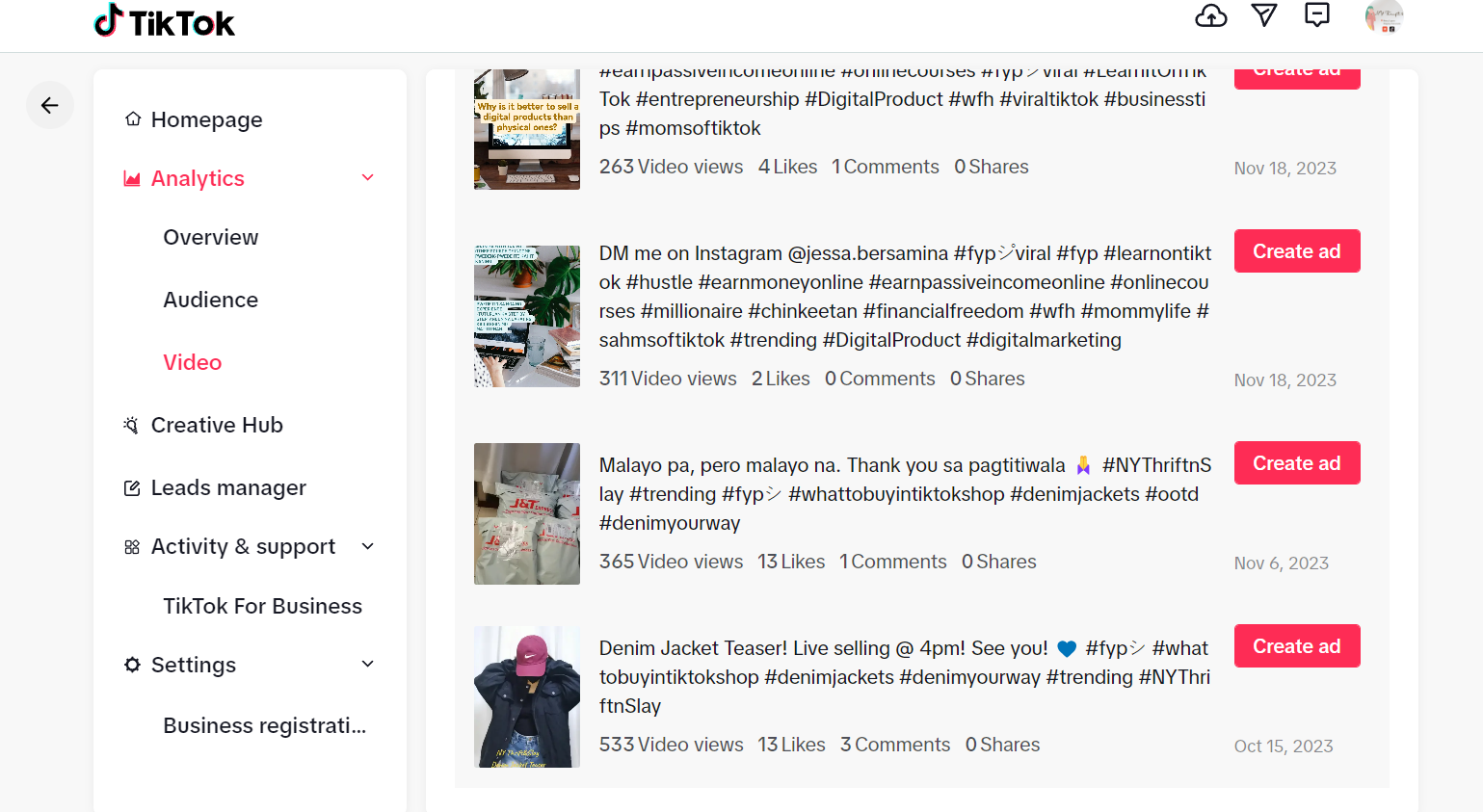1483x812 pixels.
Task: Click the Homepage house icon
Action: click(133, 119)
